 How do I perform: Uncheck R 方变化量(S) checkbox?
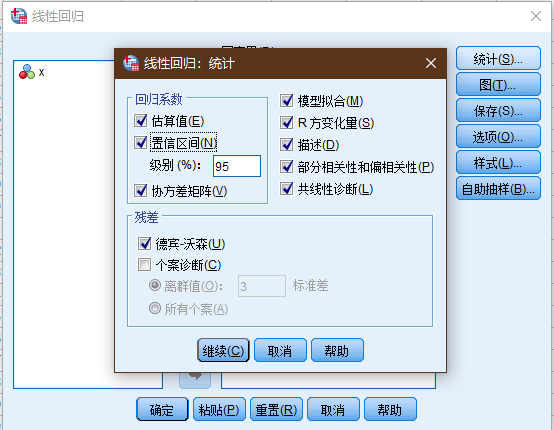coord(287,123)
